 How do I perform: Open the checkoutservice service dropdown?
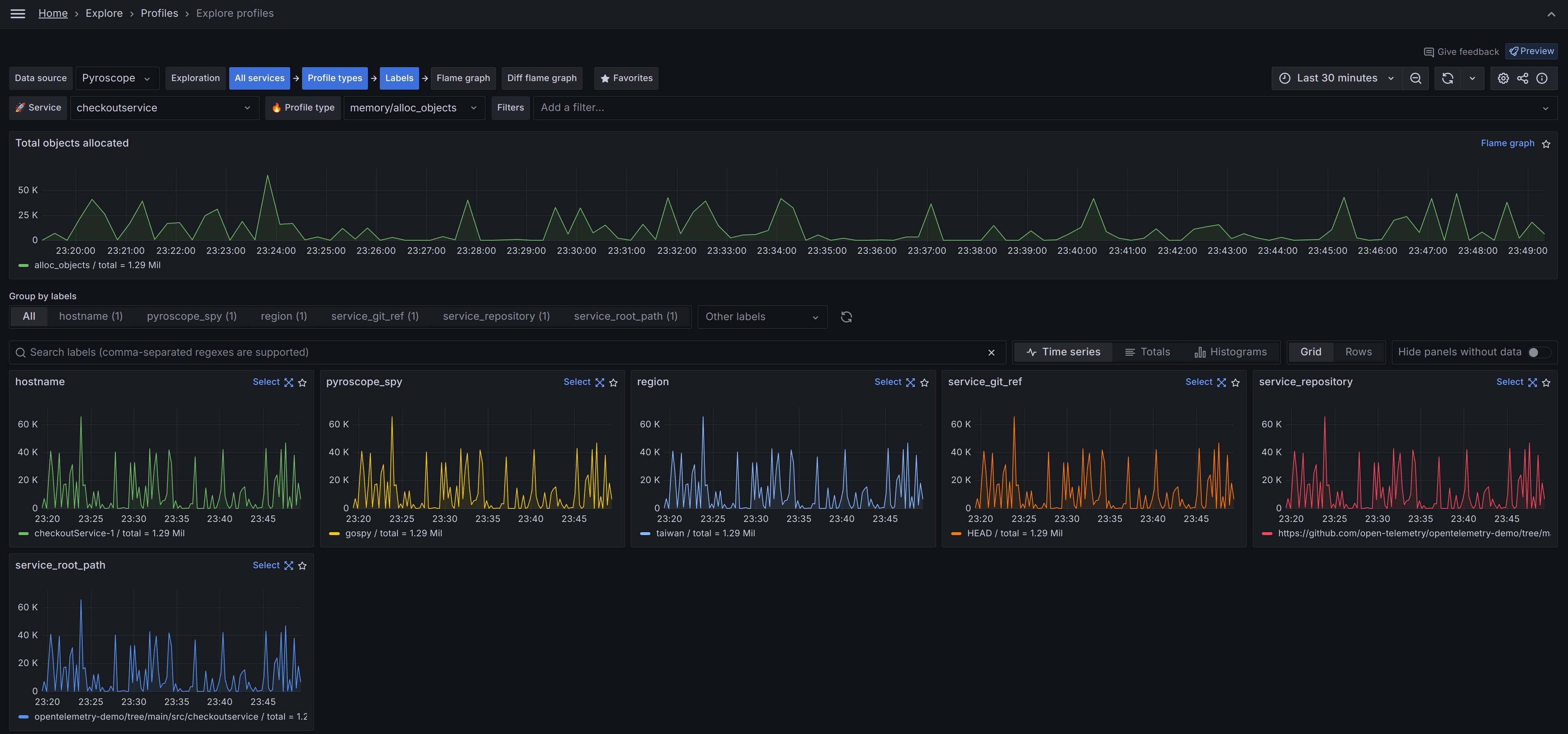pos(164,108)
